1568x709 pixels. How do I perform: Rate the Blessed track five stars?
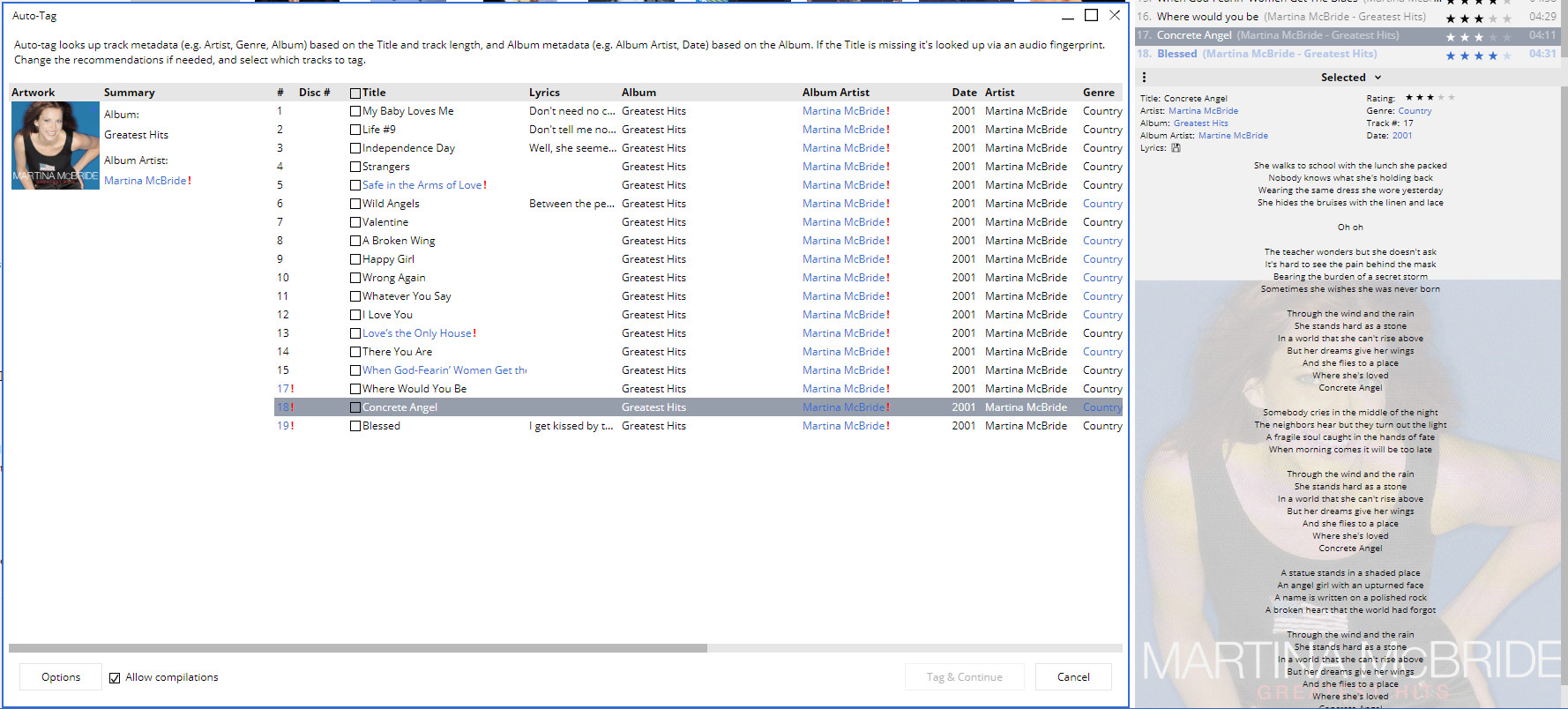[1507, 56]
